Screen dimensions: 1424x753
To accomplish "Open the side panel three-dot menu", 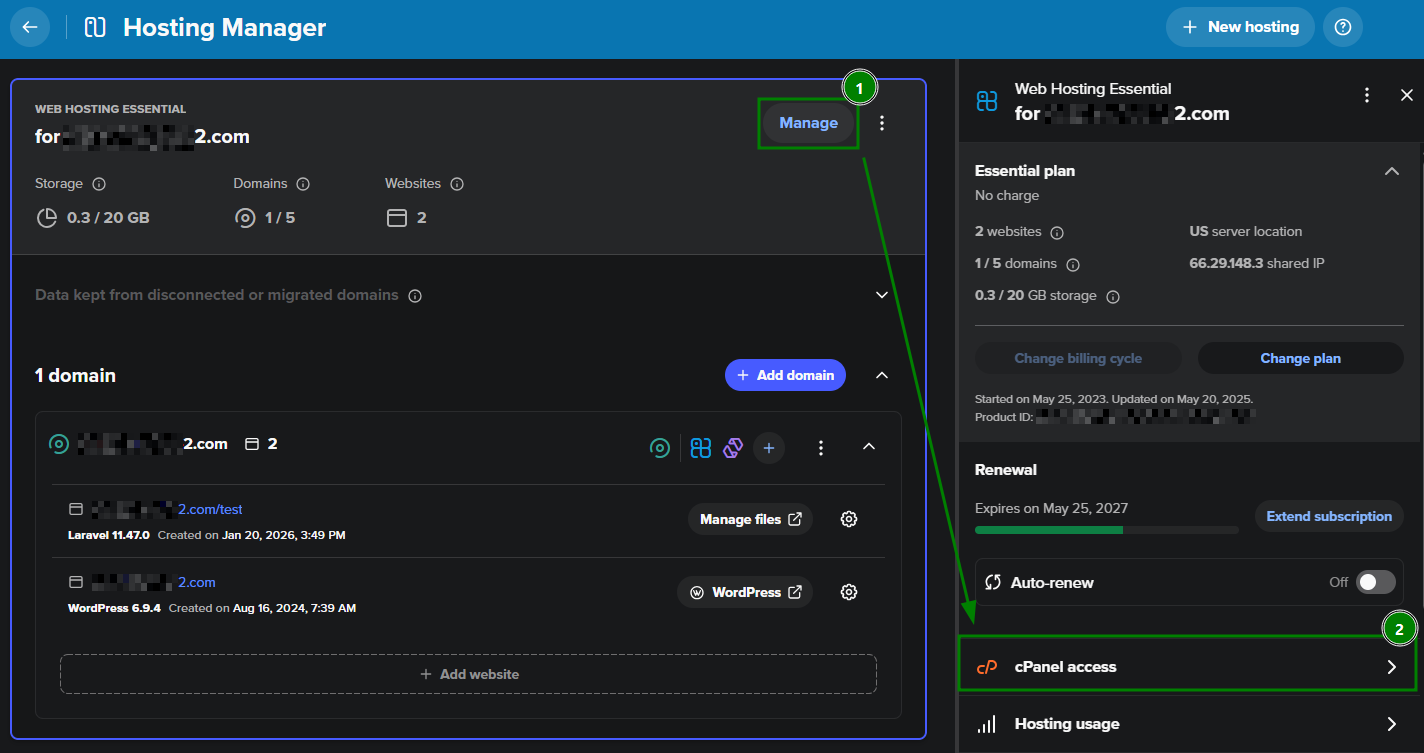I will point(1367,95).
